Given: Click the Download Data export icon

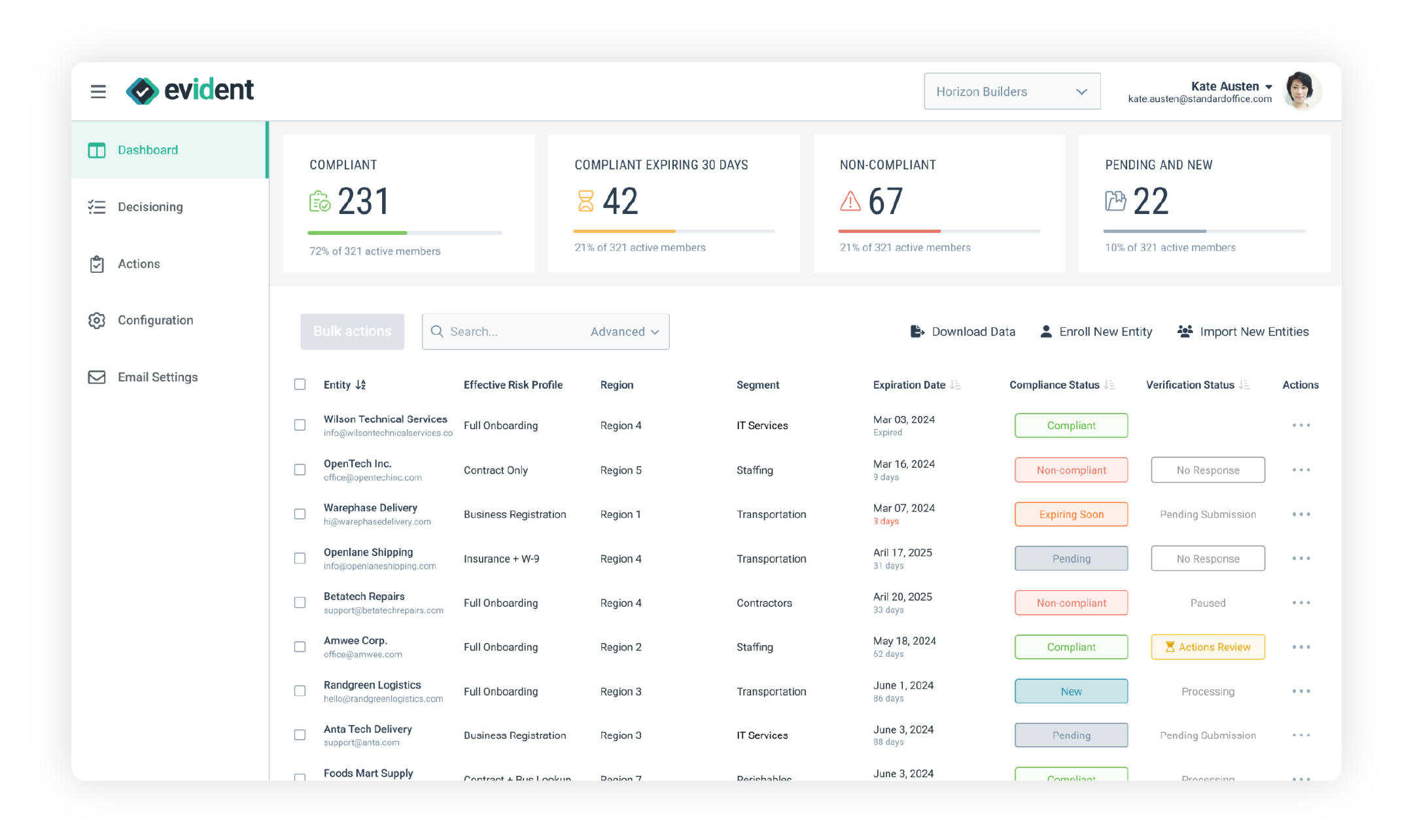Looking at the screenshot, I should [918, 332].
